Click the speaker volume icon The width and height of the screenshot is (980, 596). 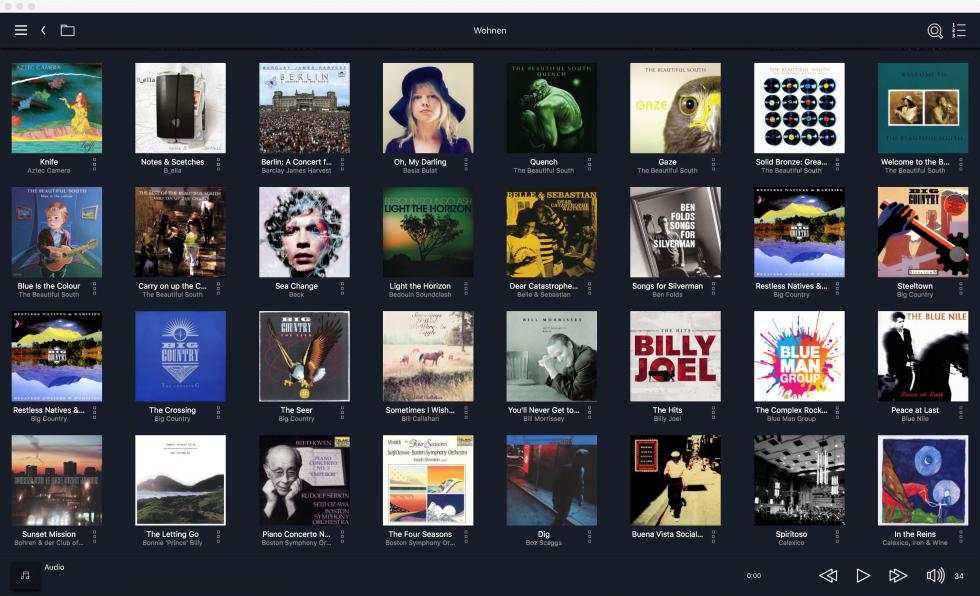pyautogui.click(x=935, y=575)
